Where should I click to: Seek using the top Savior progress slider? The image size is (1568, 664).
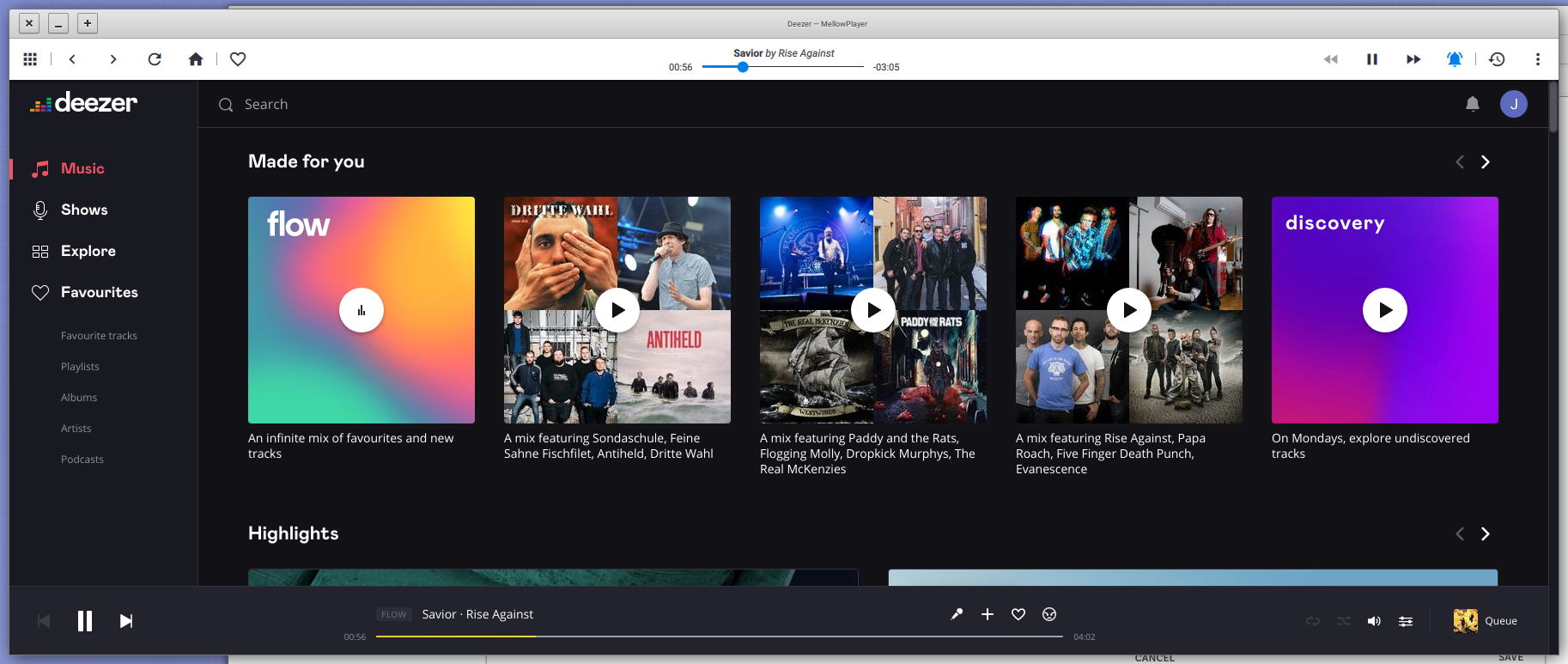[x=783, y=67]
